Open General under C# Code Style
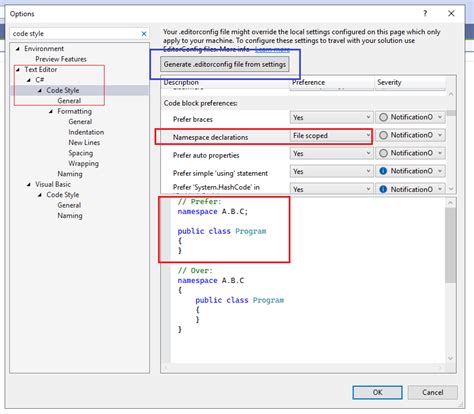474x414 pixels. (x=69, y=101)
